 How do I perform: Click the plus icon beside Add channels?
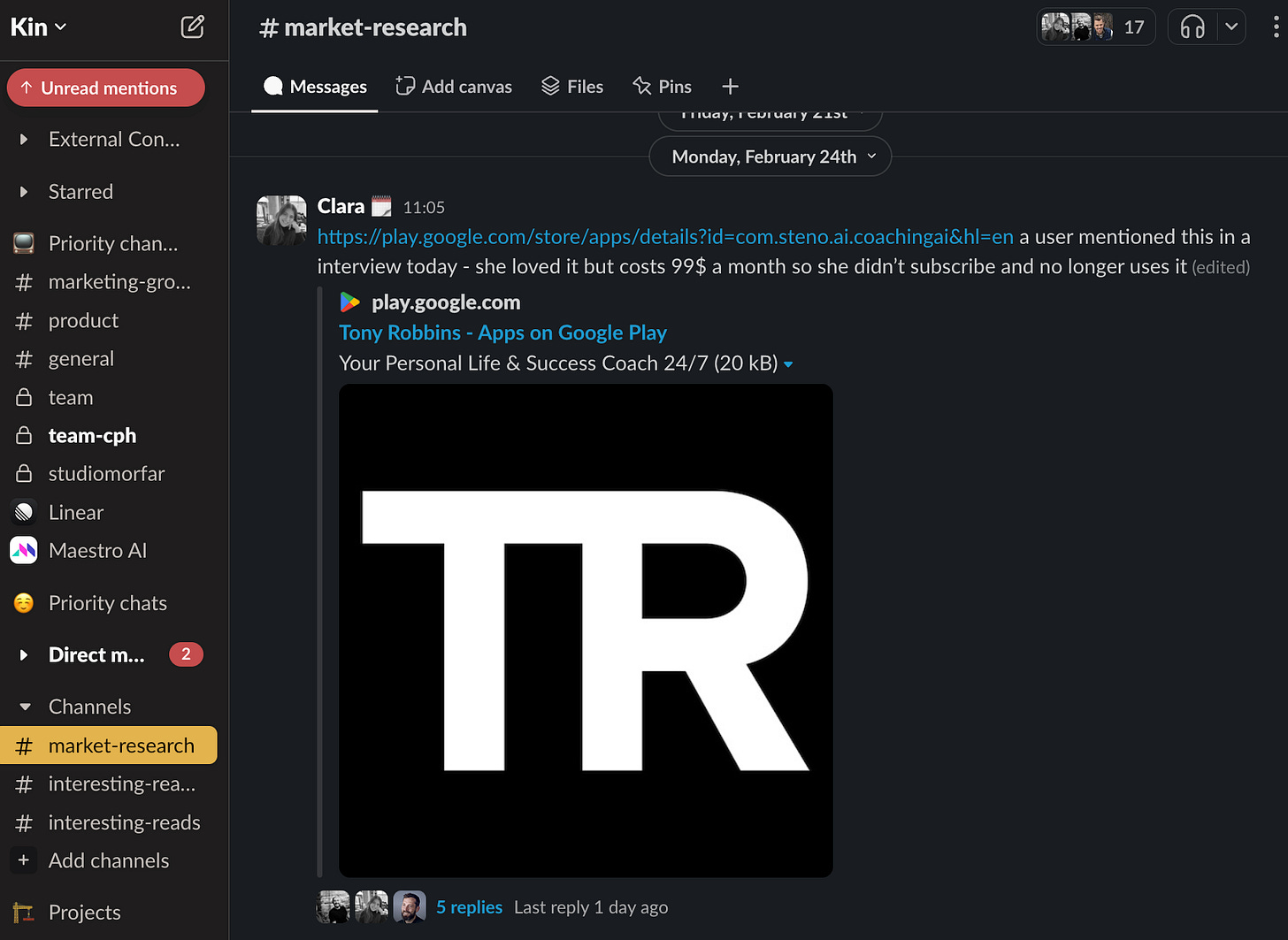(24, 860)
